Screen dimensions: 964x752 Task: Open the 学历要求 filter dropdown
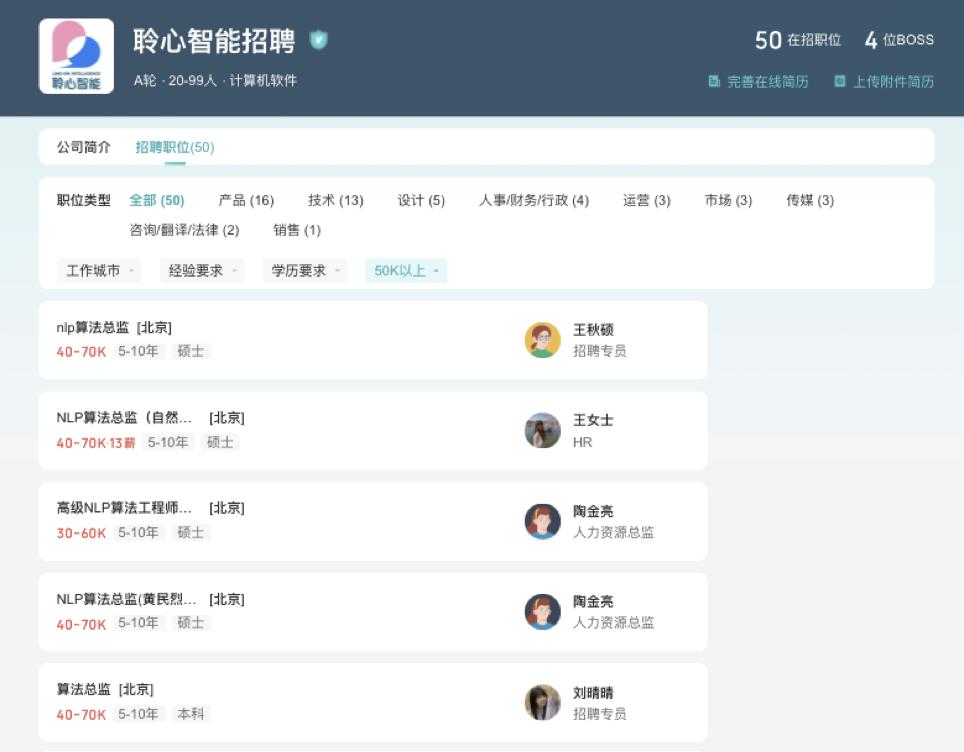coord(305,270)
